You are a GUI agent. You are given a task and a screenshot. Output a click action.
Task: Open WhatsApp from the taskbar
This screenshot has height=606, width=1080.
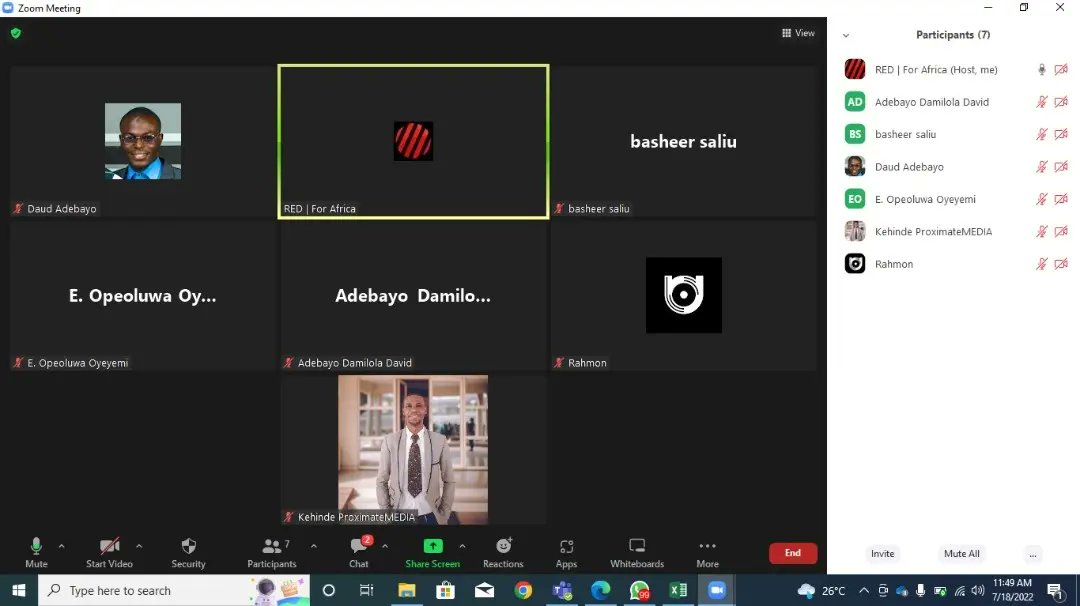coord(639,590)
